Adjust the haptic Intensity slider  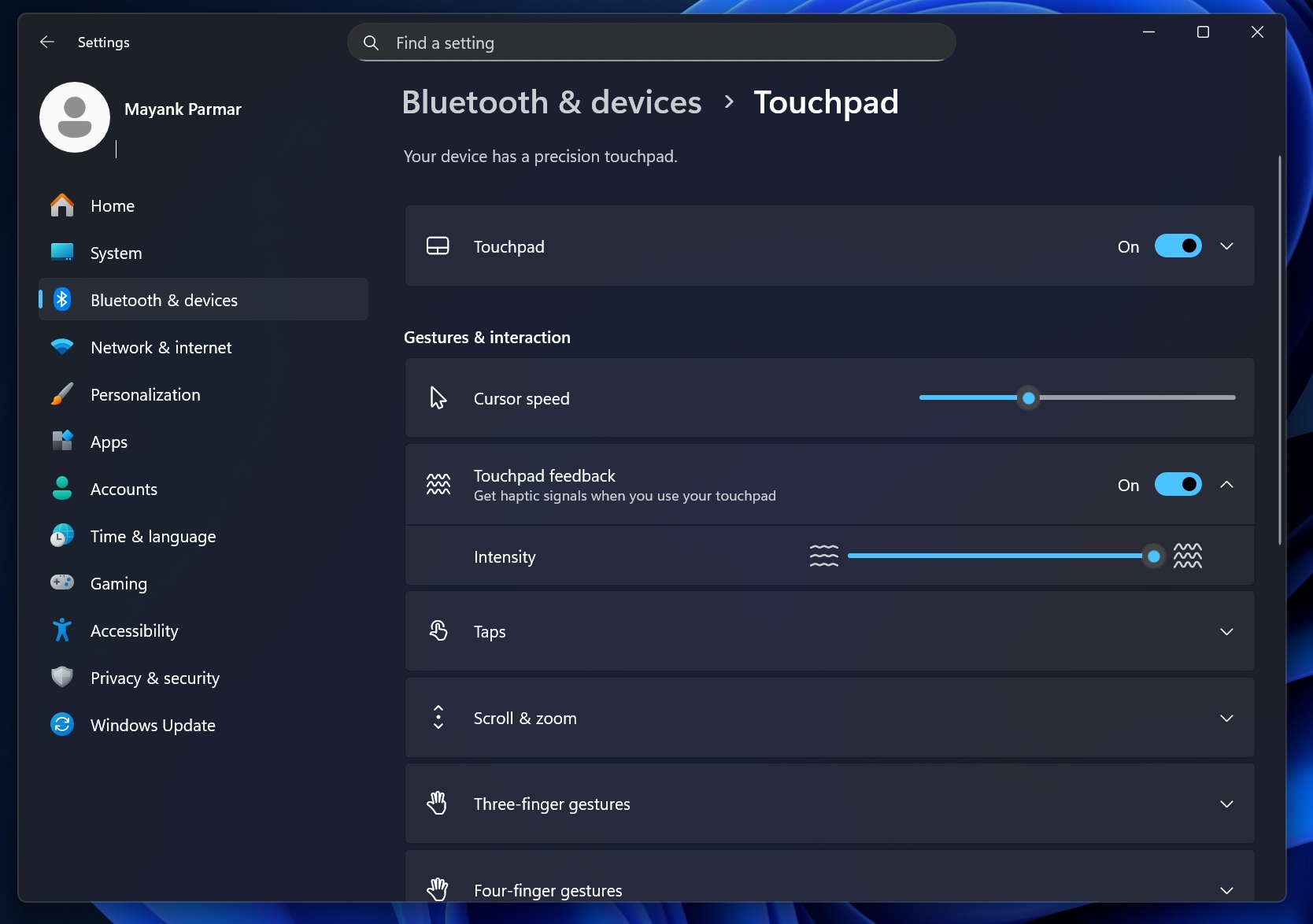(x=1154, y=555)
